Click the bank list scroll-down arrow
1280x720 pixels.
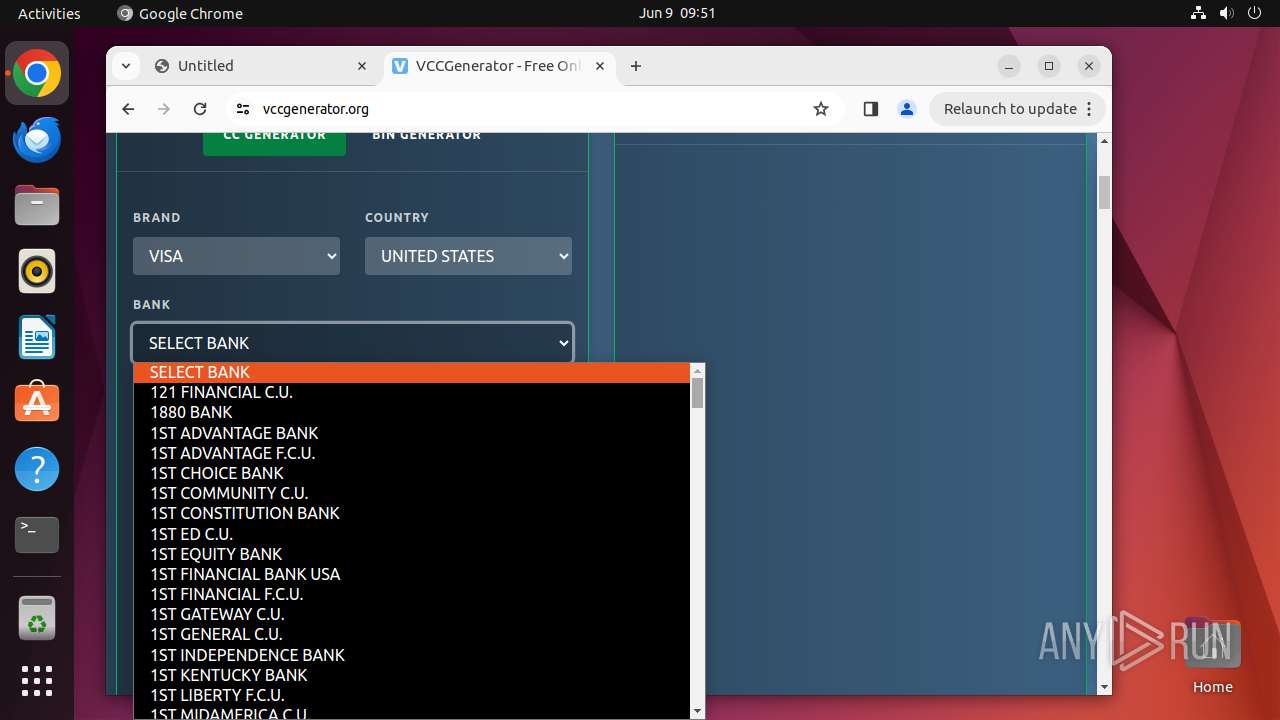pos(698,711)
